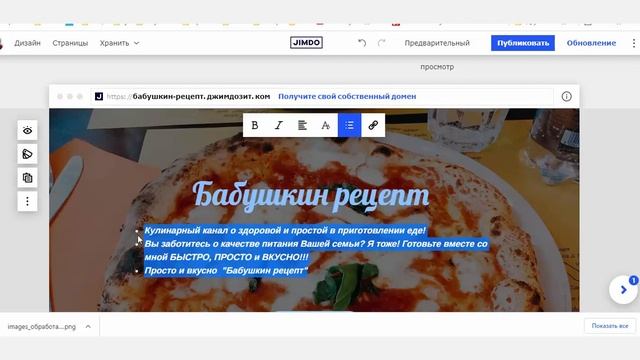The height and width of the screenshot is (360, 640).
Task: Click Показать все downloads button
Action: click(x=610, y=326)
